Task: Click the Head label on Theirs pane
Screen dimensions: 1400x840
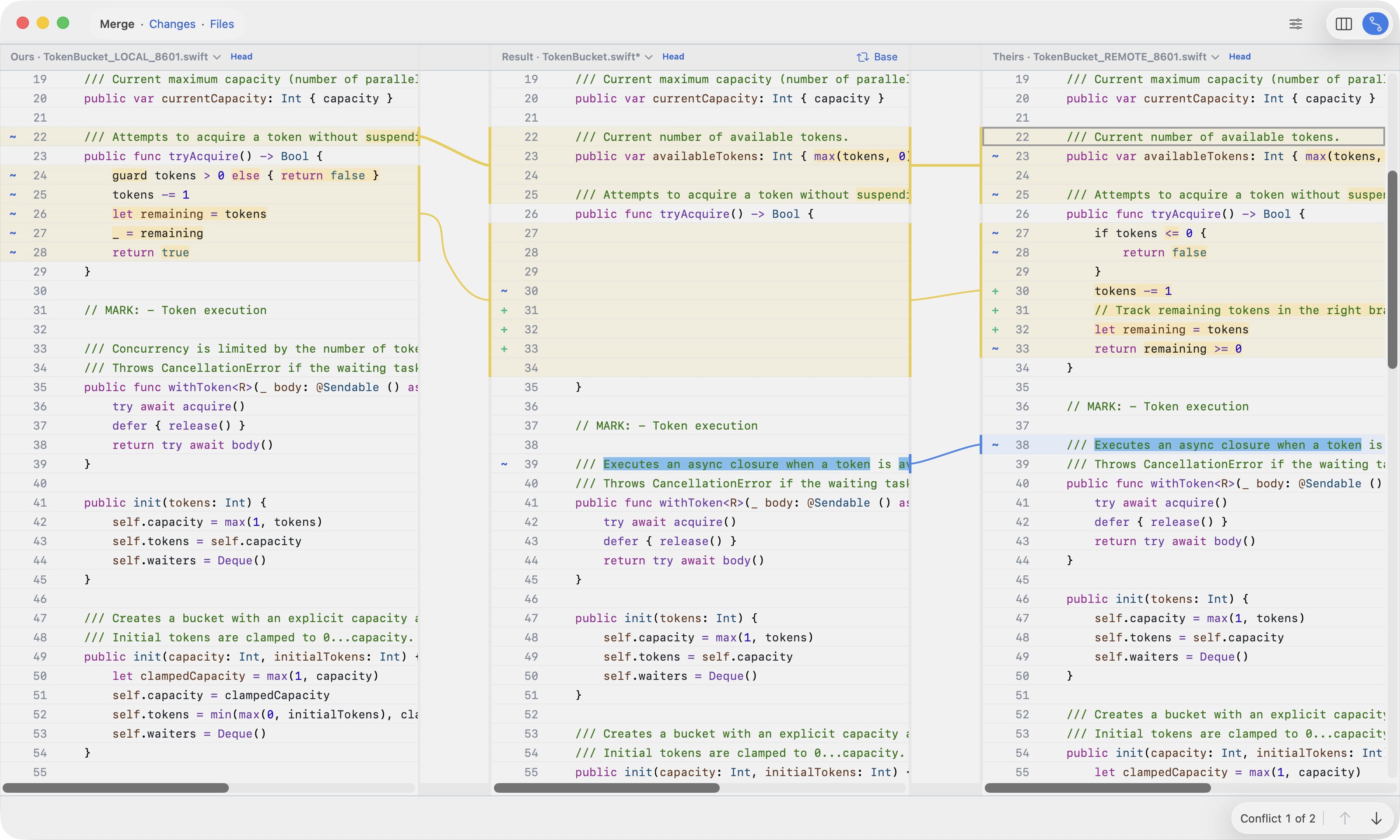Action: tap(1239, 56)
